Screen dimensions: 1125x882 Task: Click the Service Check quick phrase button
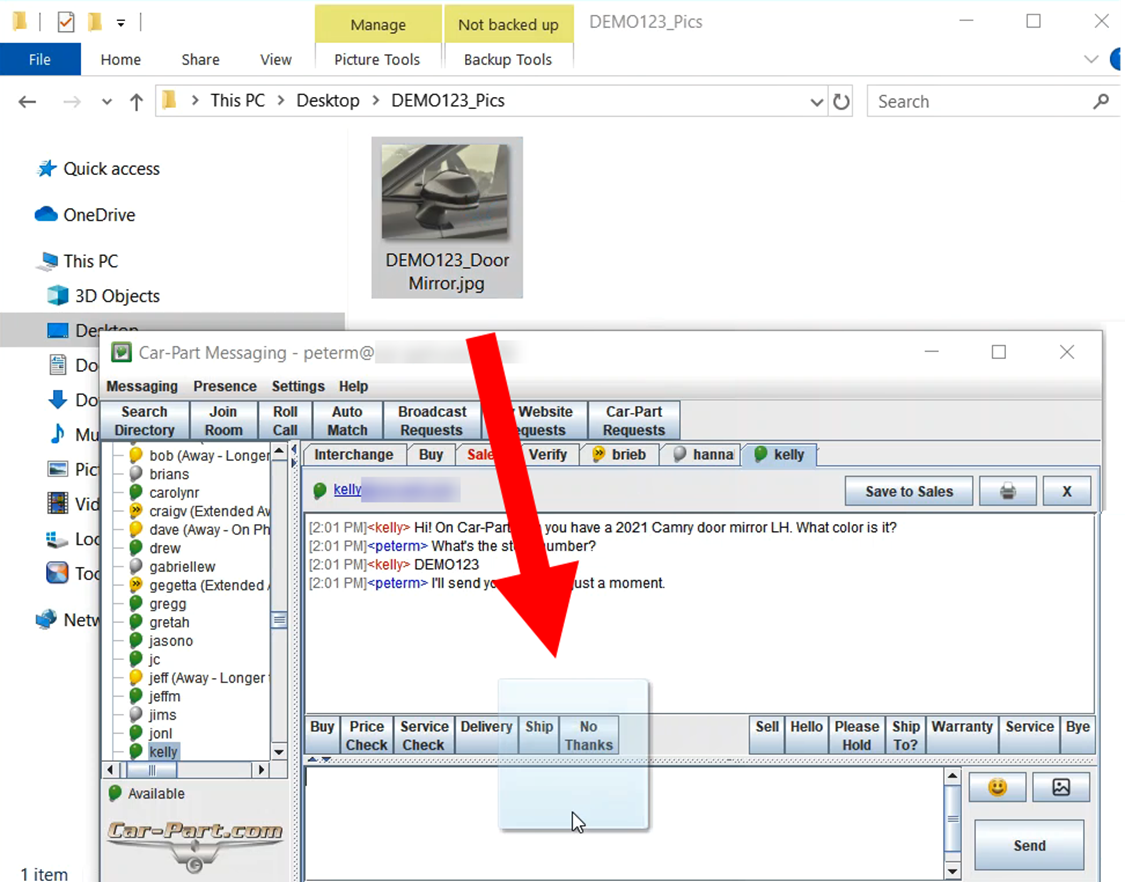tap(424, 736)
